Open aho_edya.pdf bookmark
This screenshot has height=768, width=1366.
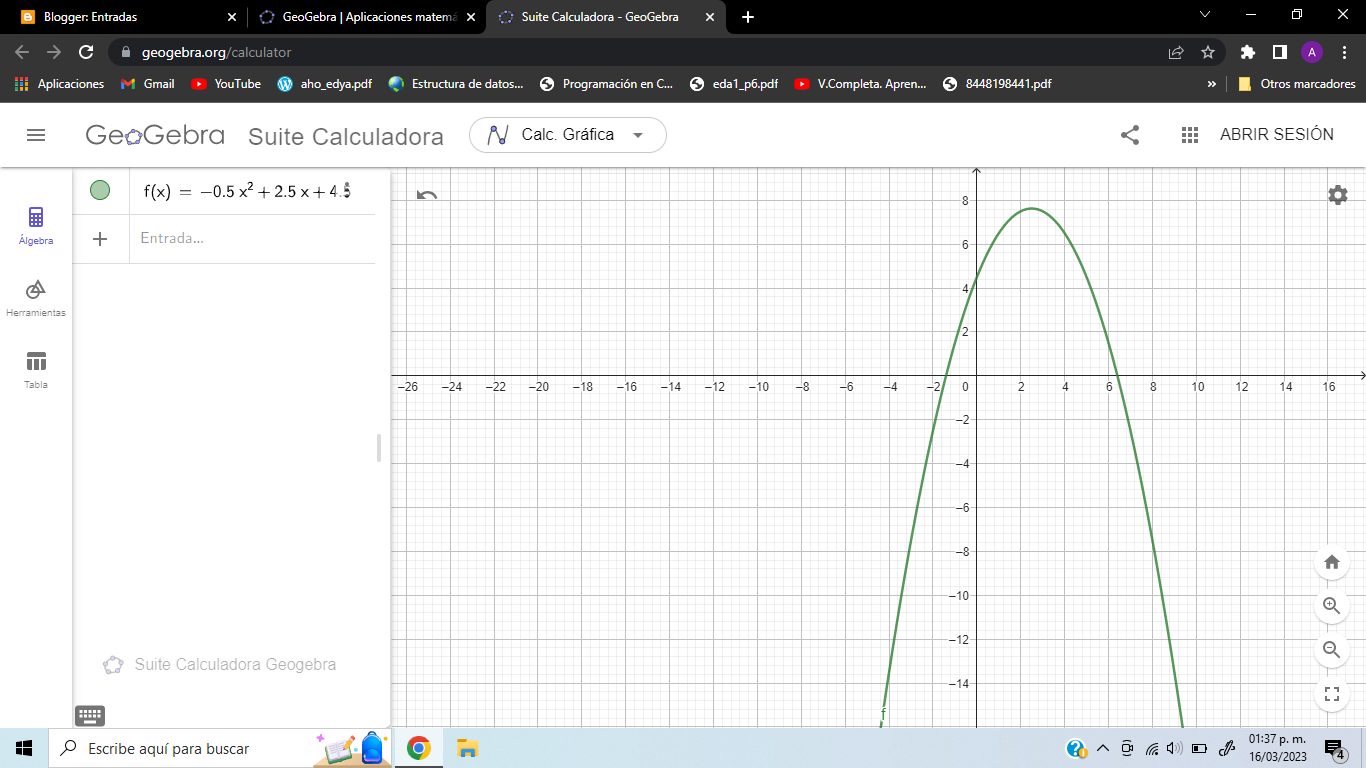(x=324, y=84)
